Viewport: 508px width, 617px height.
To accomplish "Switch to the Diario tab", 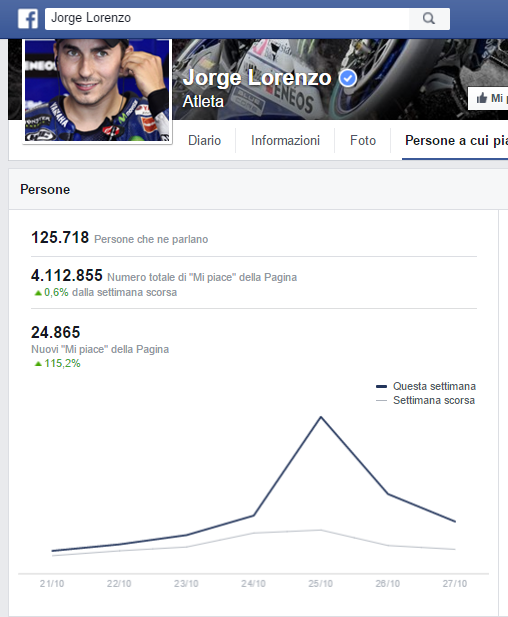I will pyautogui.click(x=205, y=140).
